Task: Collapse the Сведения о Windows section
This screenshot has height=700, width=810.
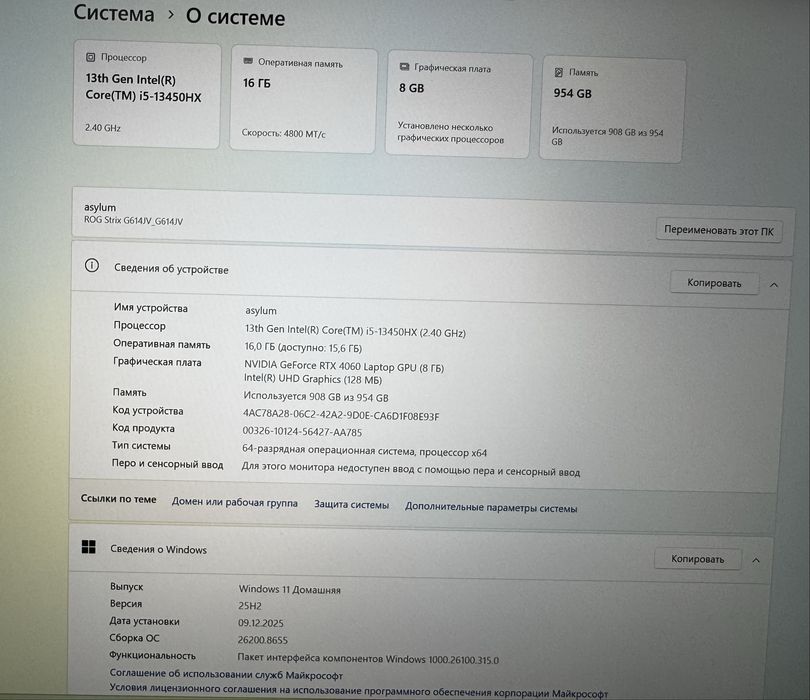Action: [756, 561]
